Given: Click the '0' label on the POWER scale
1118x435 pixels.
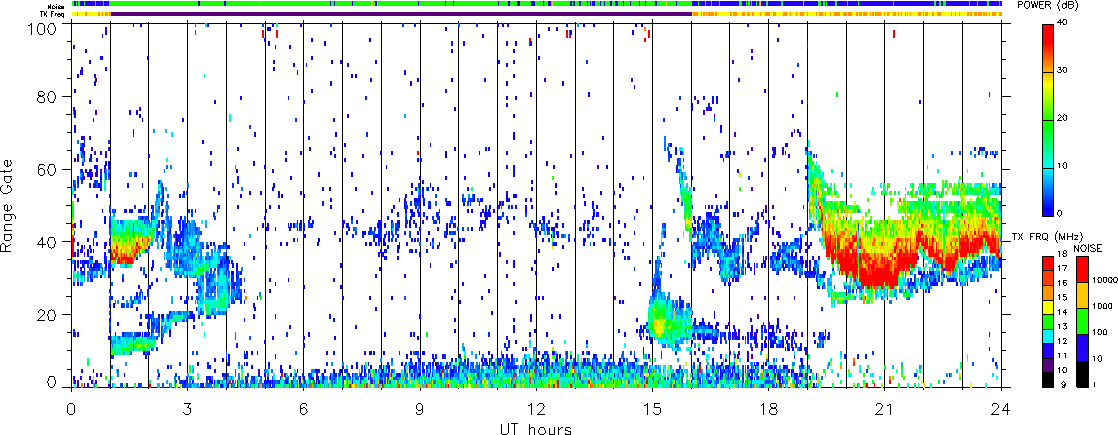Looking at the screenshot, I should pos(1060,213).
